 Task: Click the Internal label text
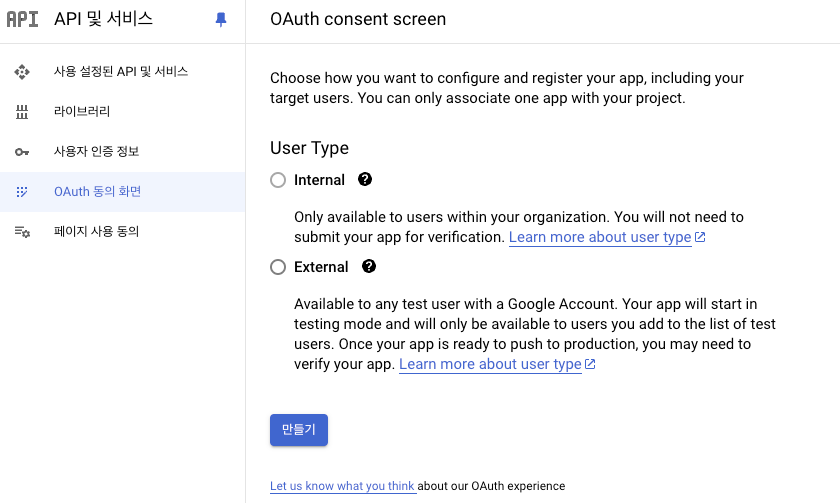319,180
